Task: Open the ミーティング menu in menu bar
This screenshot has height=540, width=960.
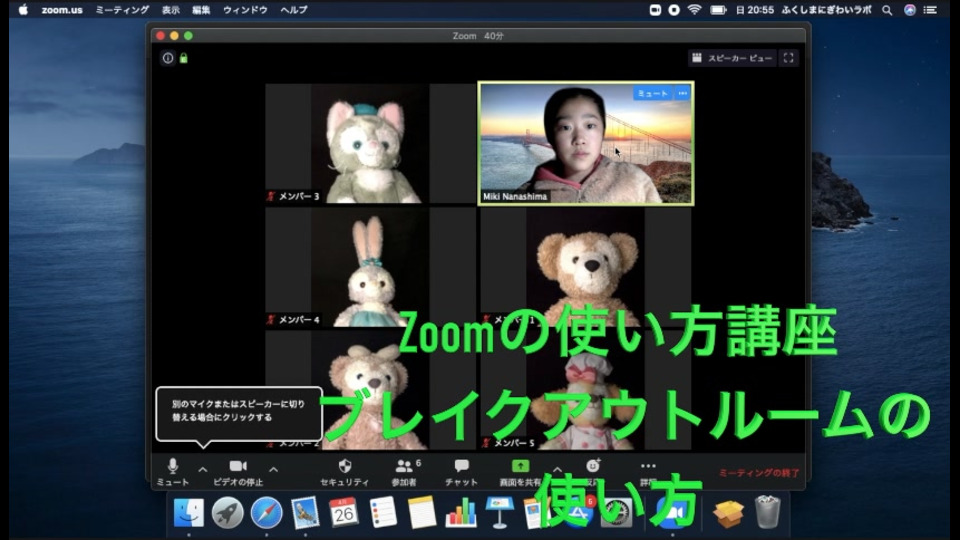Action: [122, 10]
